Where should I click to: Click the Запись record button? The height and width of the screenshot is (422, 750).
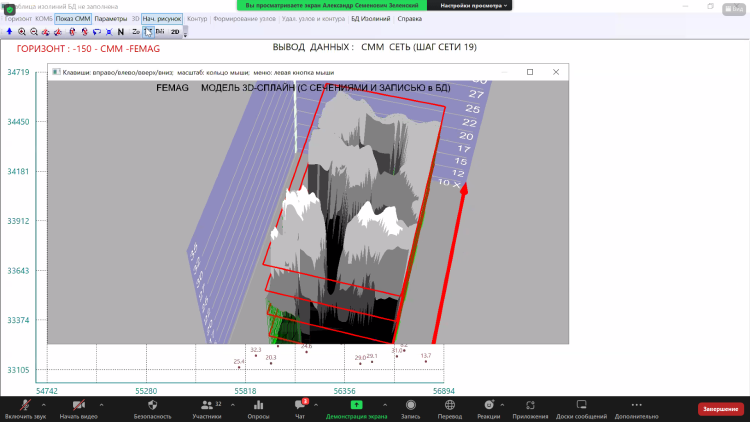coord(410,408)
